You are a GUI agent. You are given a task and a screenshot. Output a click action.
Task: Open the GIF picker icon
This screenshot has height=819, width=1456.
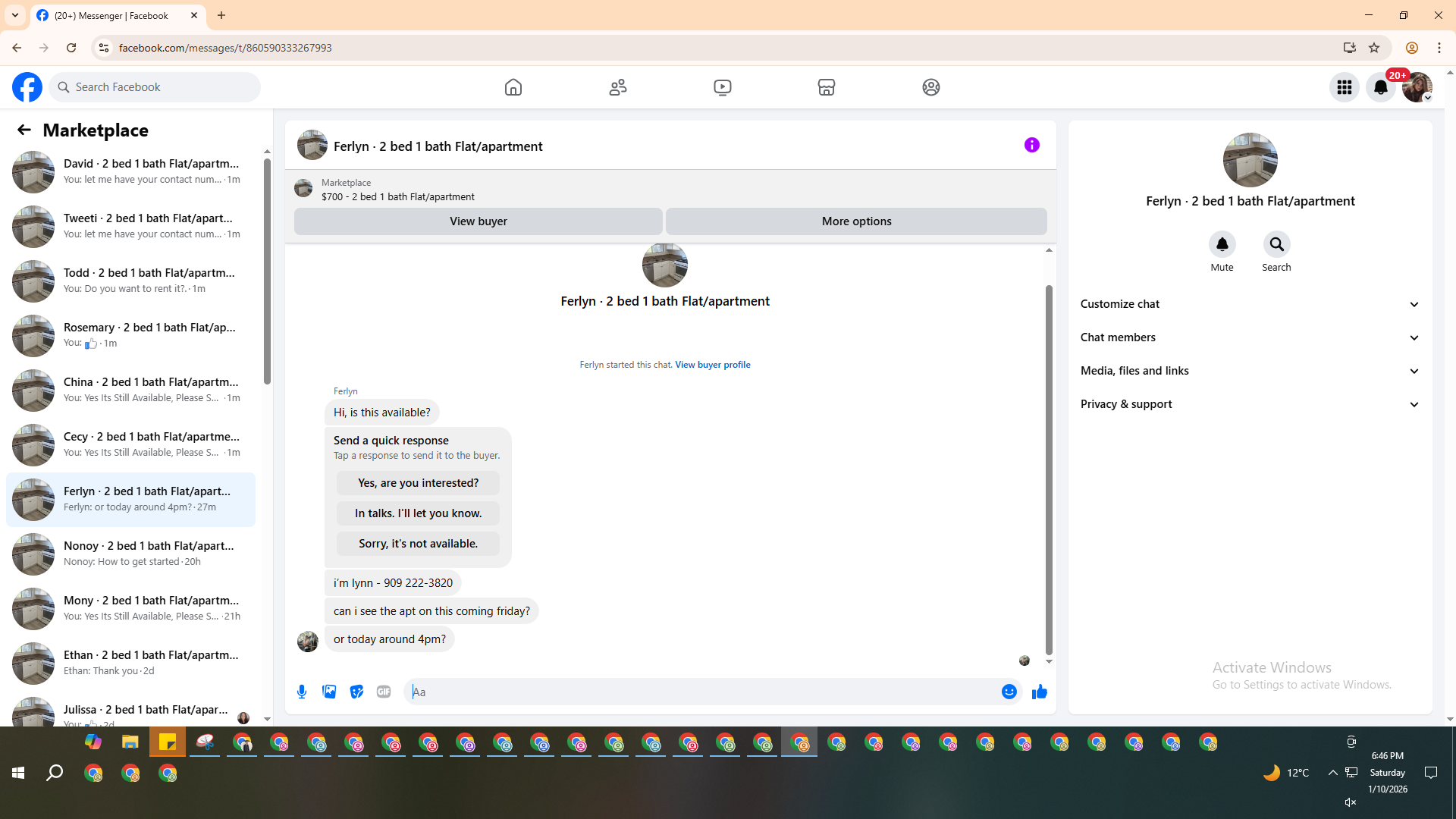[384, 692]
